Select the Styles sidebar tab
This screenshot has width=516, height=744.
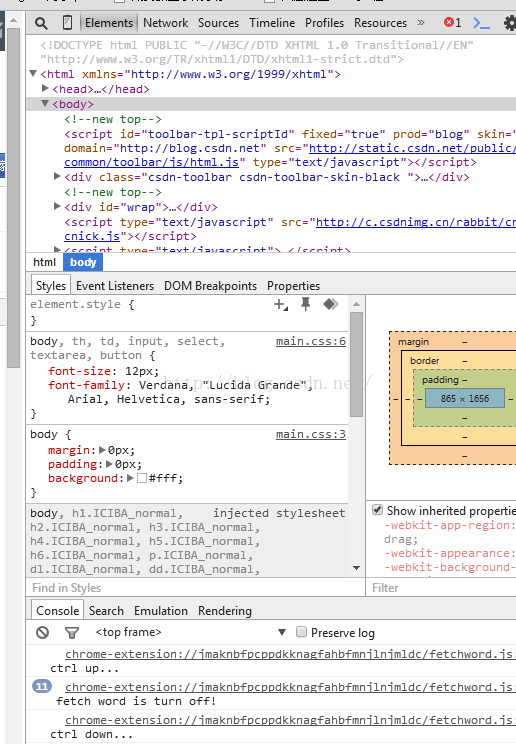click(x=51, y=286)
